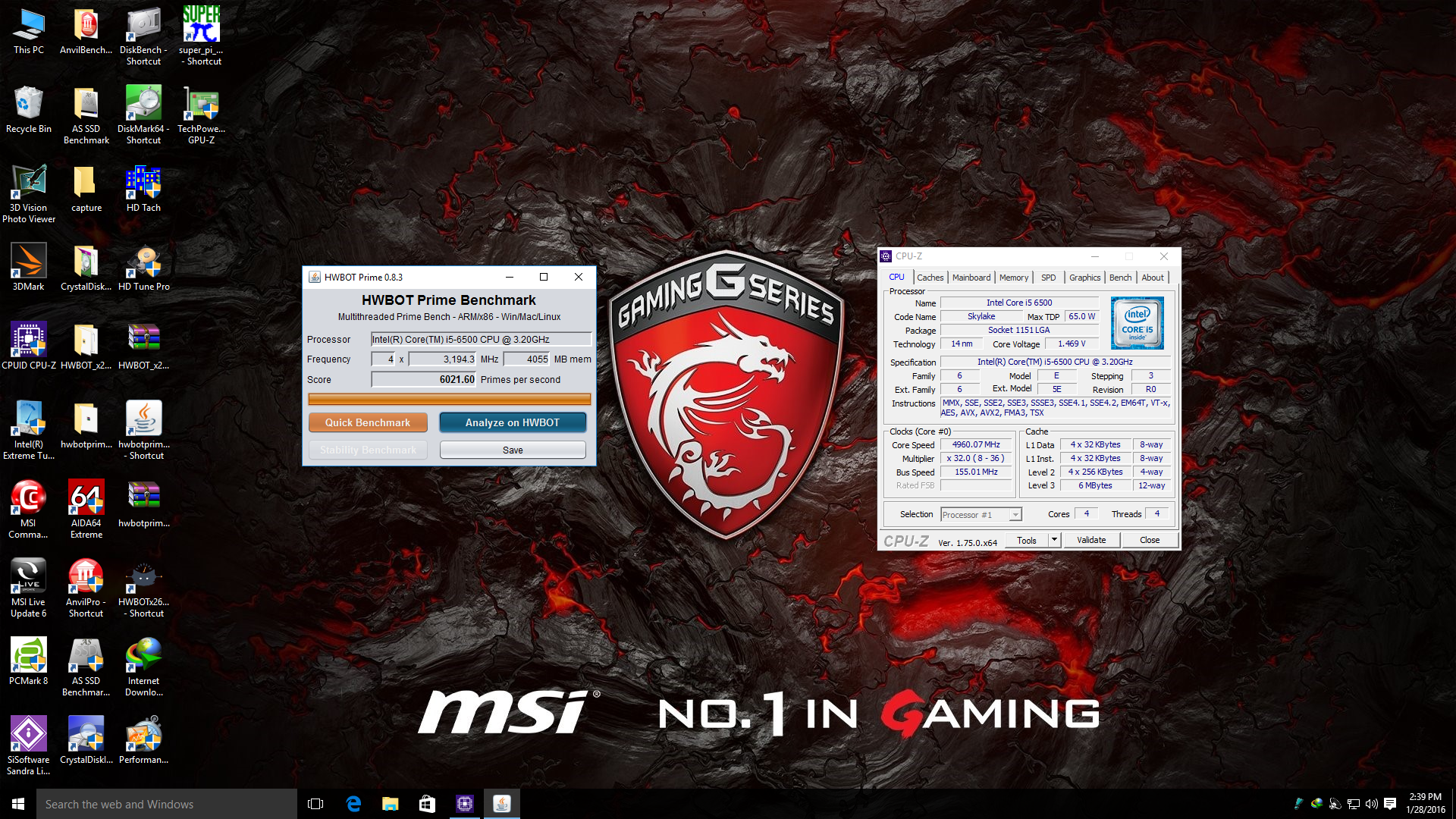Launch Internet Download Manager icon
Image resolution: width=1456 pixels, height=819 pixels.
143,667
